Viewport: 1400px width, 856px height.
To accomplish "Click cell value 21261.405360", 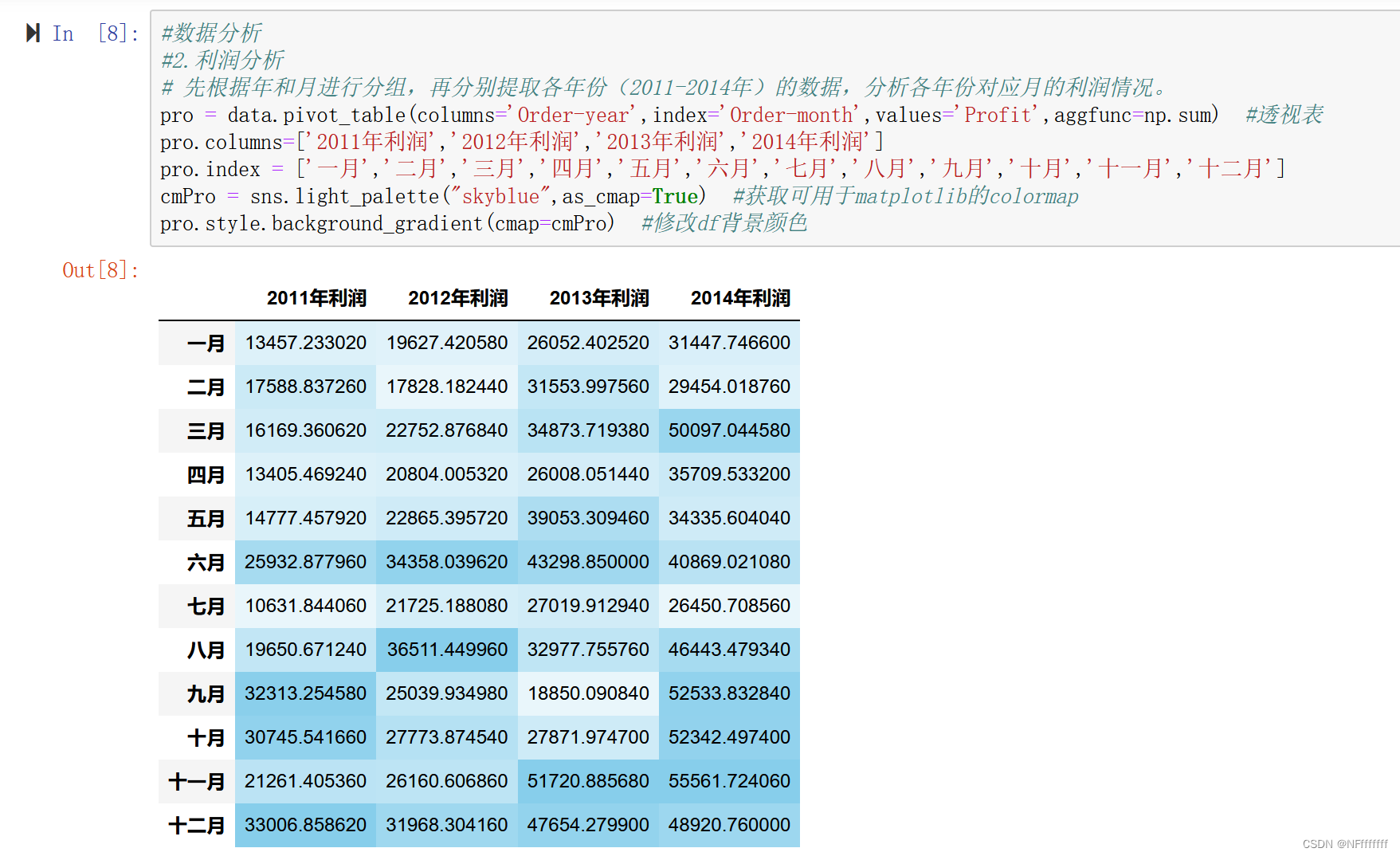I will [306, 781].
